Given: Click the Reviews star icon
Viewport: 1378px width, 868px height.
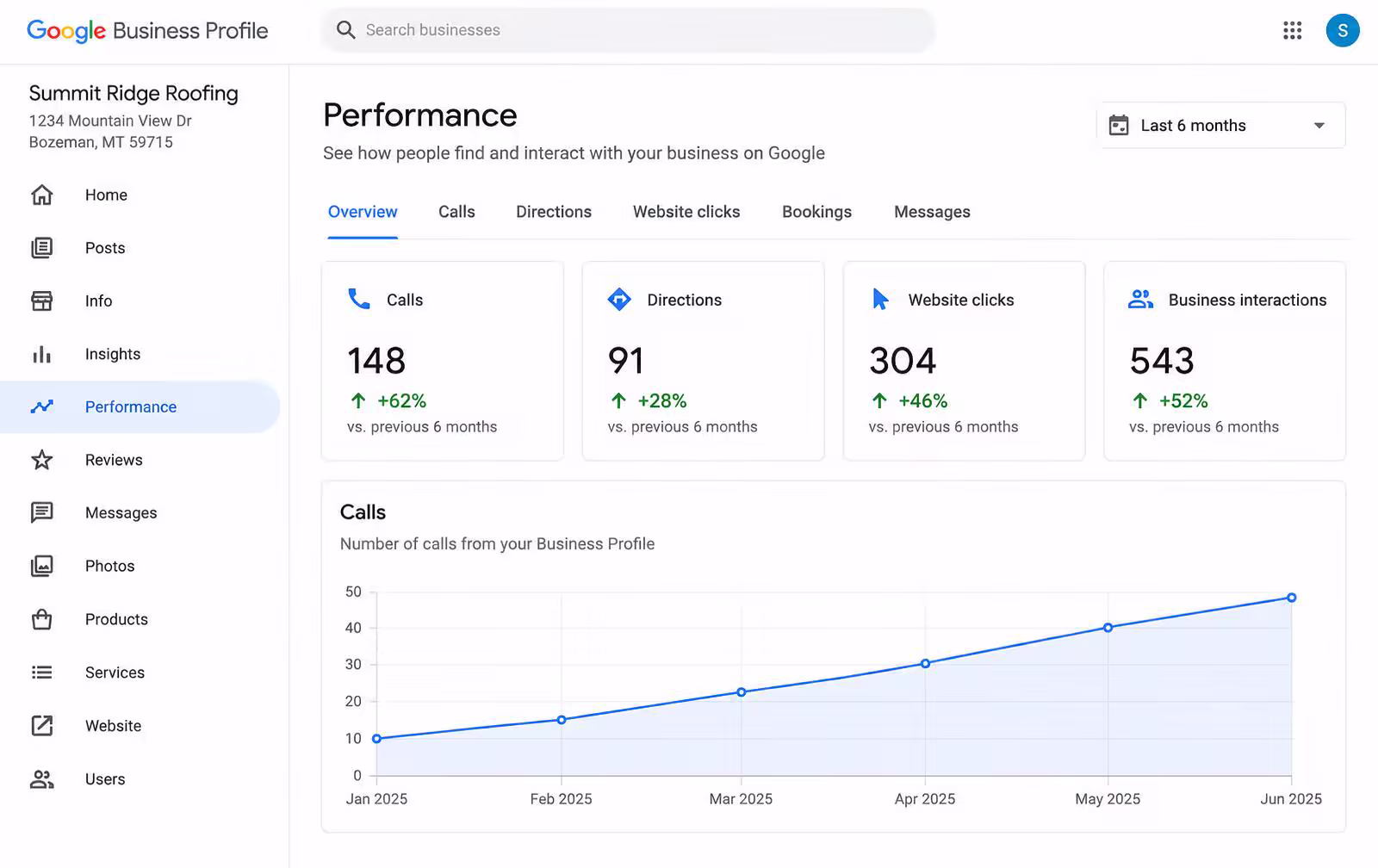Looking at the screenshot, I should click(x=41, y=460).
